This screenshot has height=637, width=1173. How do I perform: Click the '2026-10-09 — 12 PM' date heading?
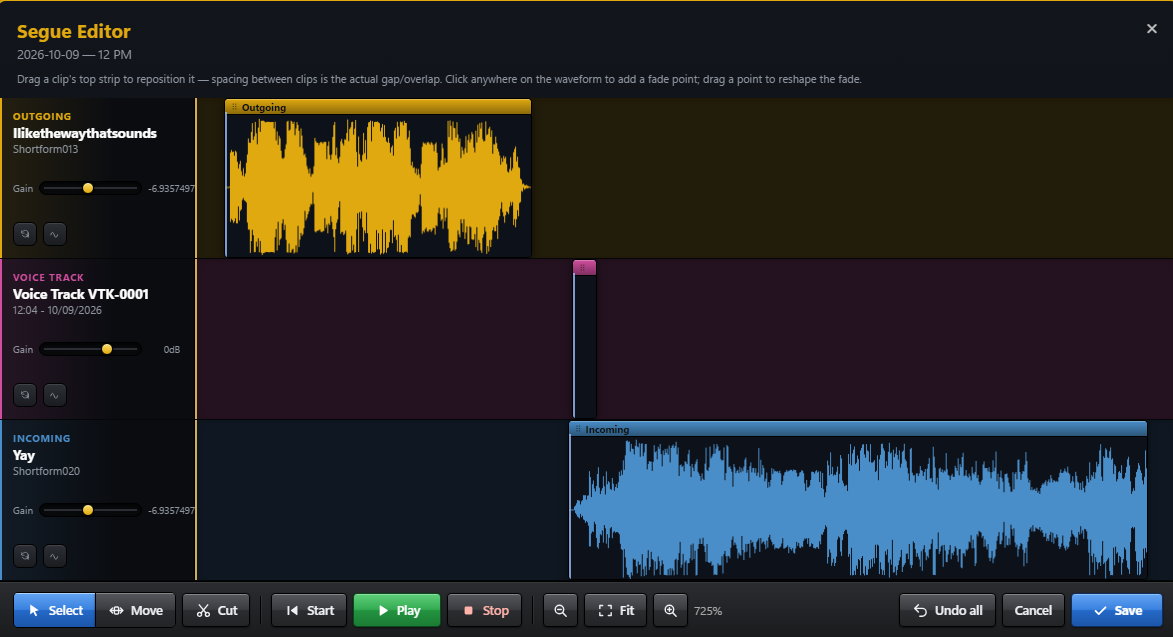click(x=74, y=55)
